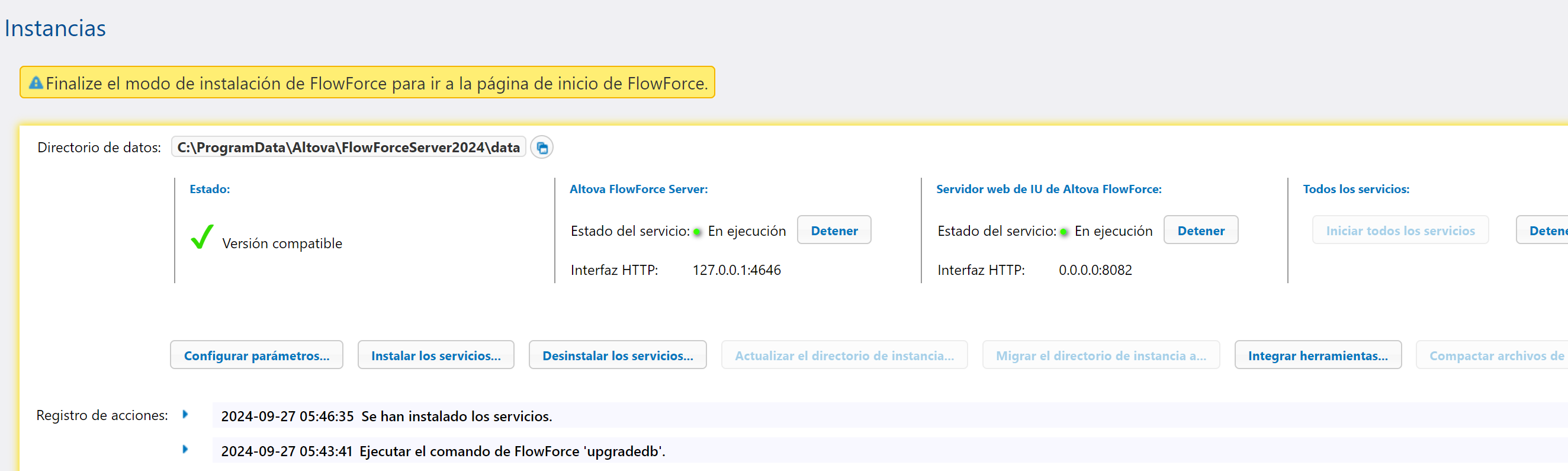This screenshot has width=1568, height=471.
Task: Click the green compatible version checkmark
Action: pos(201,237)
